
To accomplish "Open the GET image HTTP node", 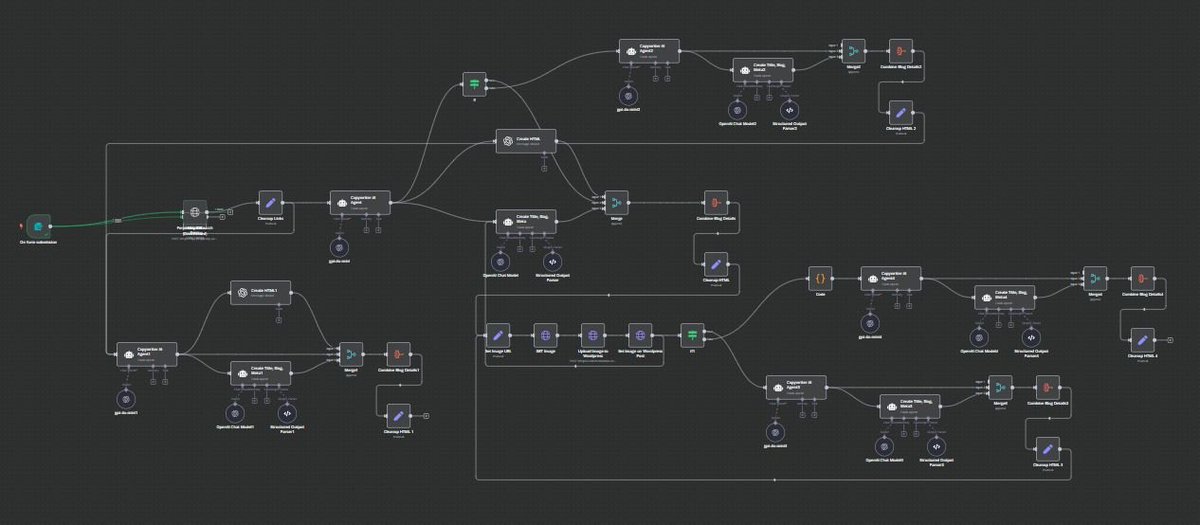I will click(x=545, y=334).
